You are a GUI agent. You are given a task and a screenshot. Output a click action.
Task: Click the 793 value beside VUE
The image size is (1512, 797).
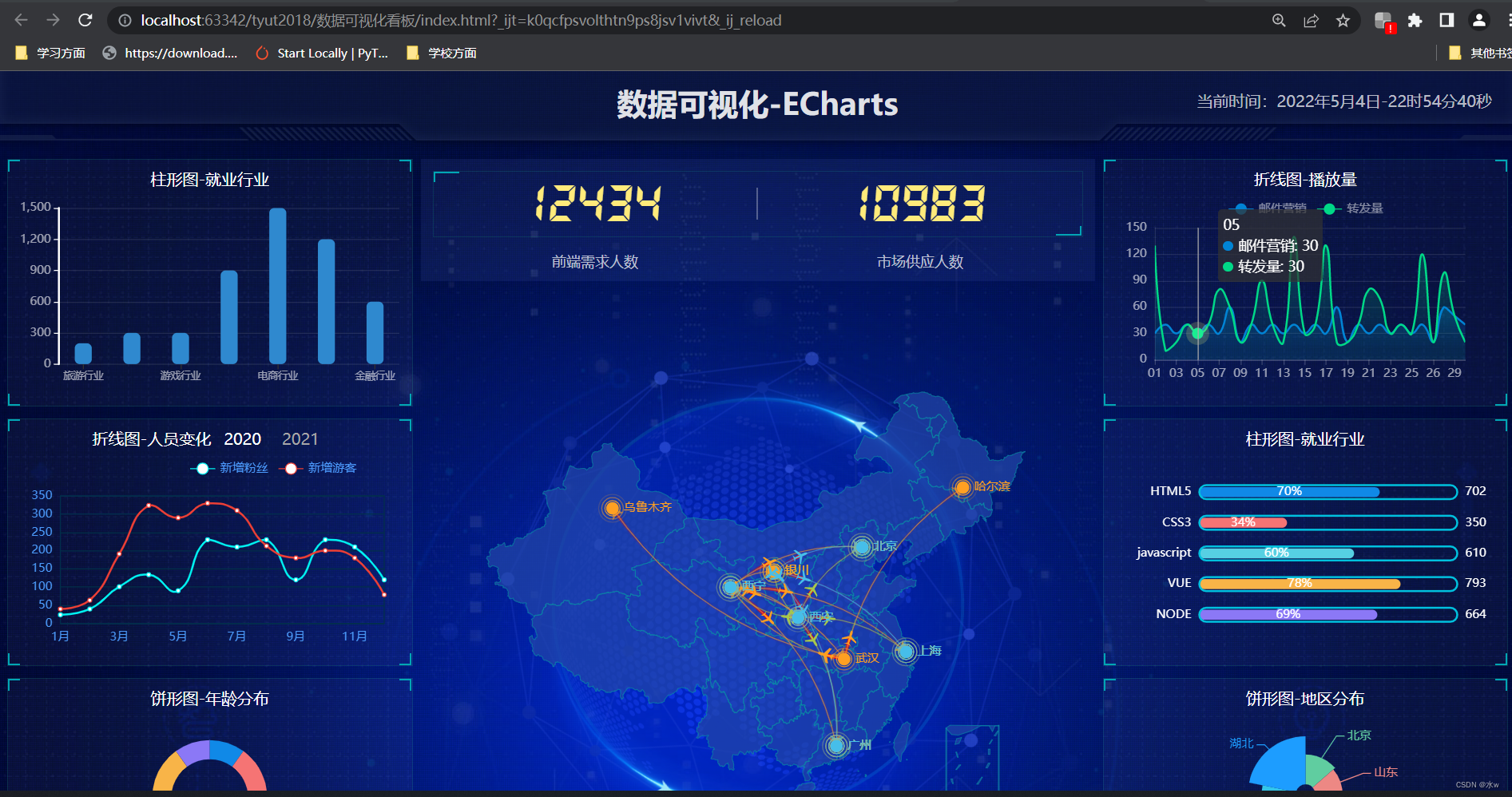(x=1475, y=583)
